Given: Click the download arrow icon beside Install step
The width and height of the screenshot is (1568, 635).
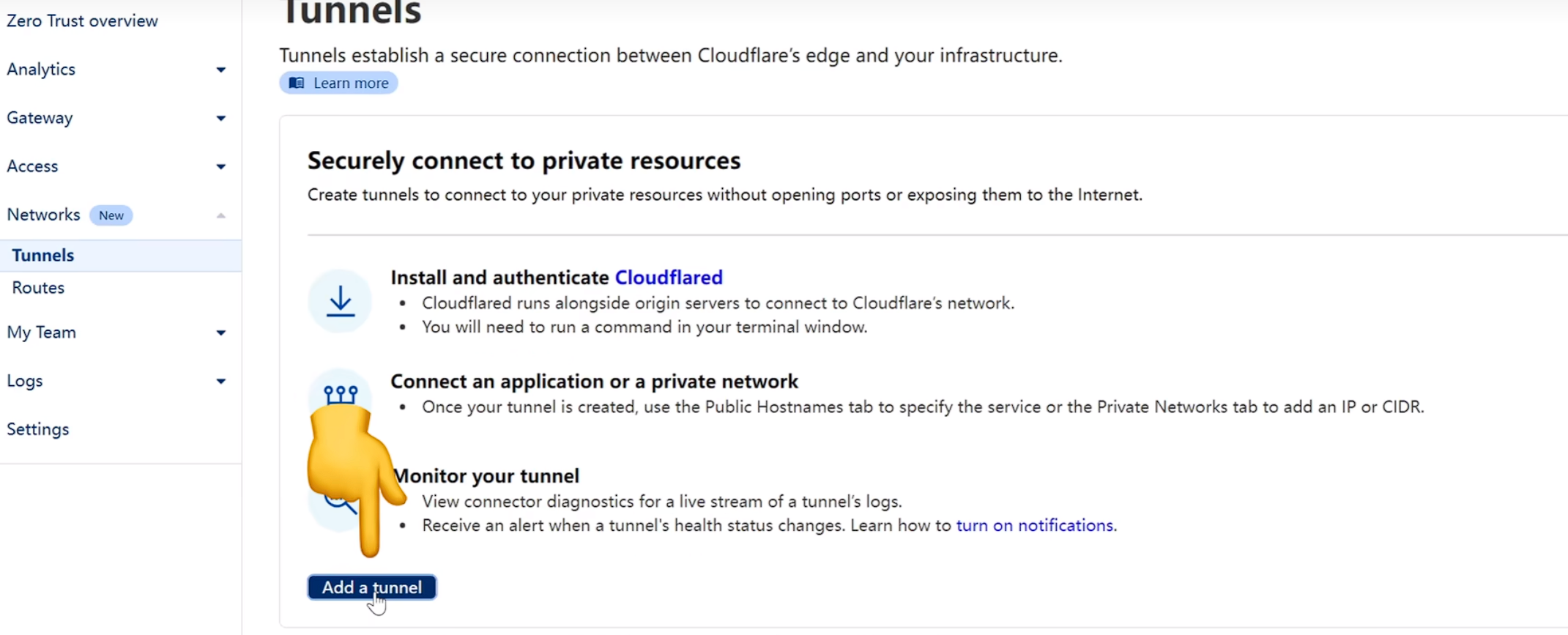Looking at the screenshot, I should [x=340, y=301].
